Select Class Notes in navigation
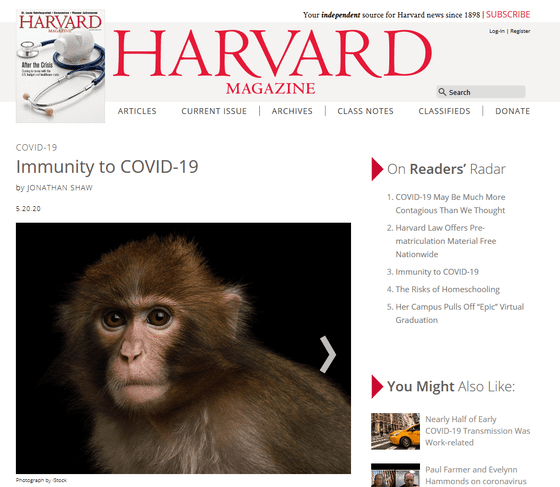Image resolution: width=560 pixels, height=487 pixels. click(x=365, y=111)
